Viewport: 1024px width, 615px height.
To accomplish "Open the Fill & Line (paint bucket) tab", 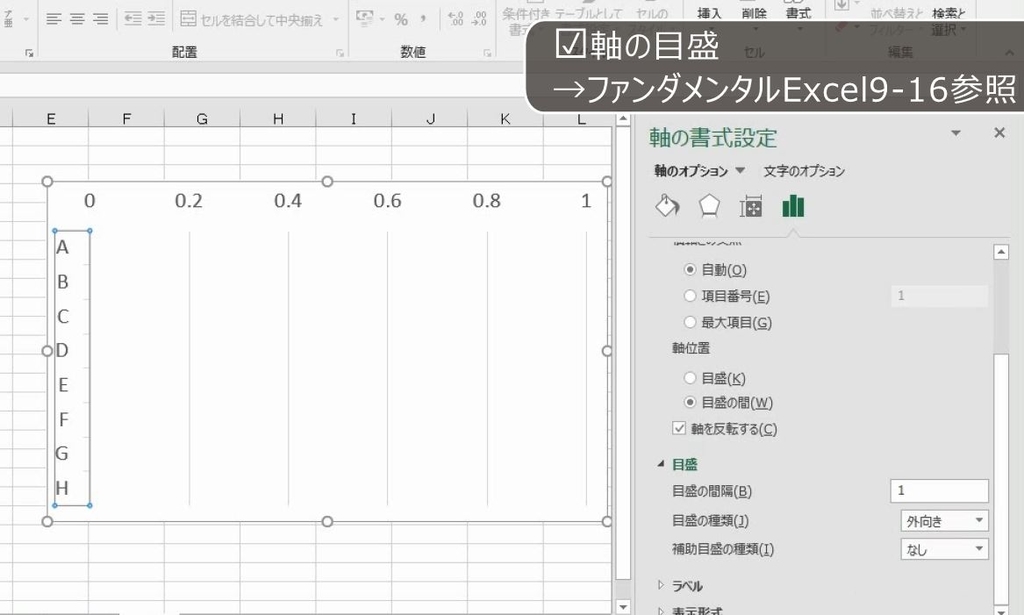I will [x=667, y=206].
